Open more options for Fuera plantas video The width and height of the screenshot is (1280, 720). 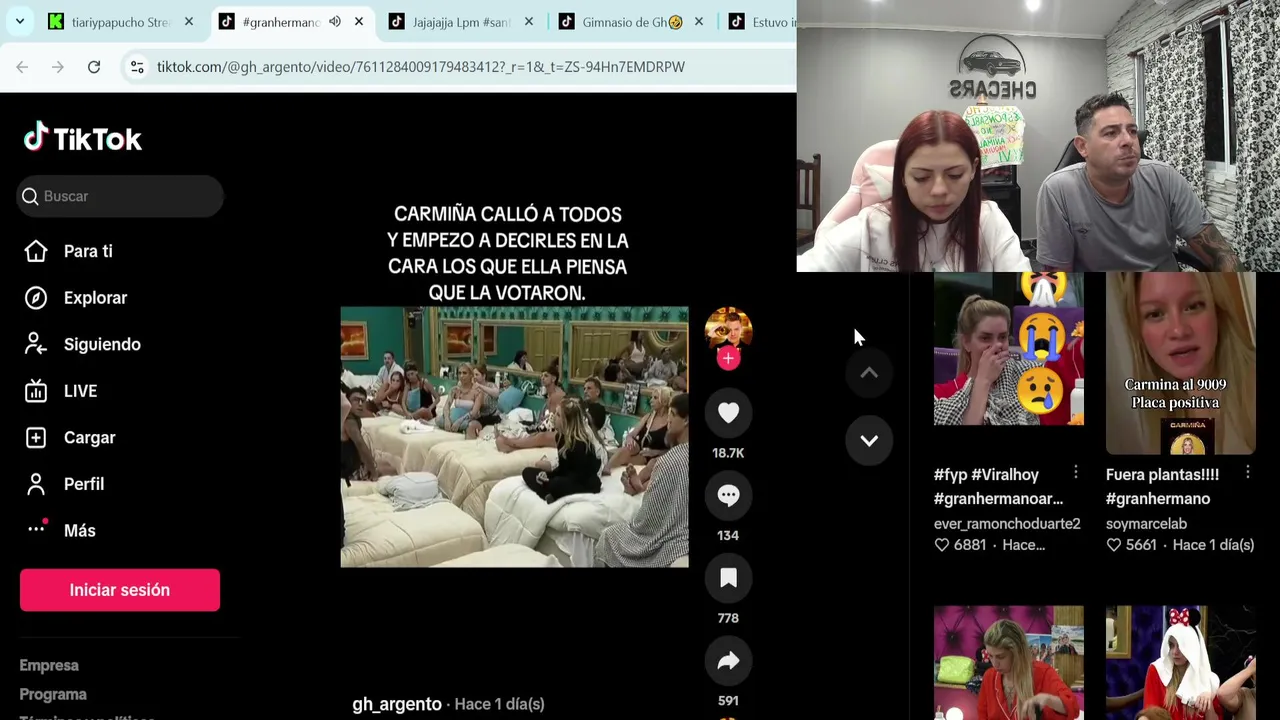(1248, 472)
